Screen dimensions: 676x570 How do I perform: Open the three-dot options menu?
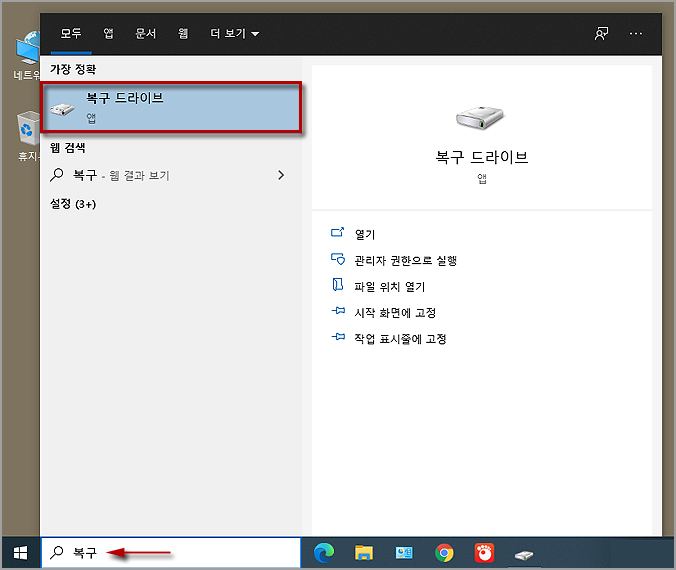tap(636, 33)
